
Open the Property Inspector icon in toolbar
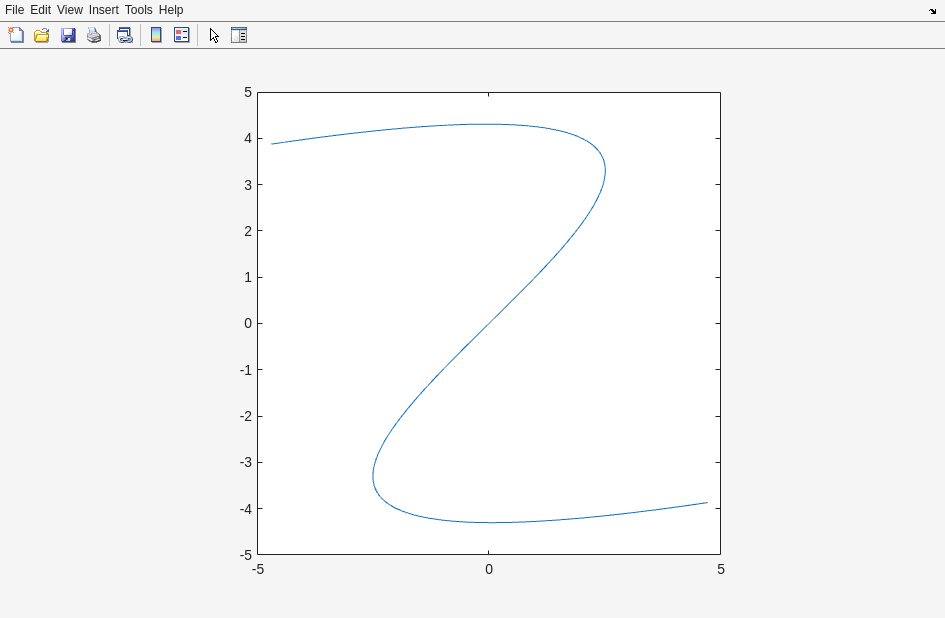(239, 35)
